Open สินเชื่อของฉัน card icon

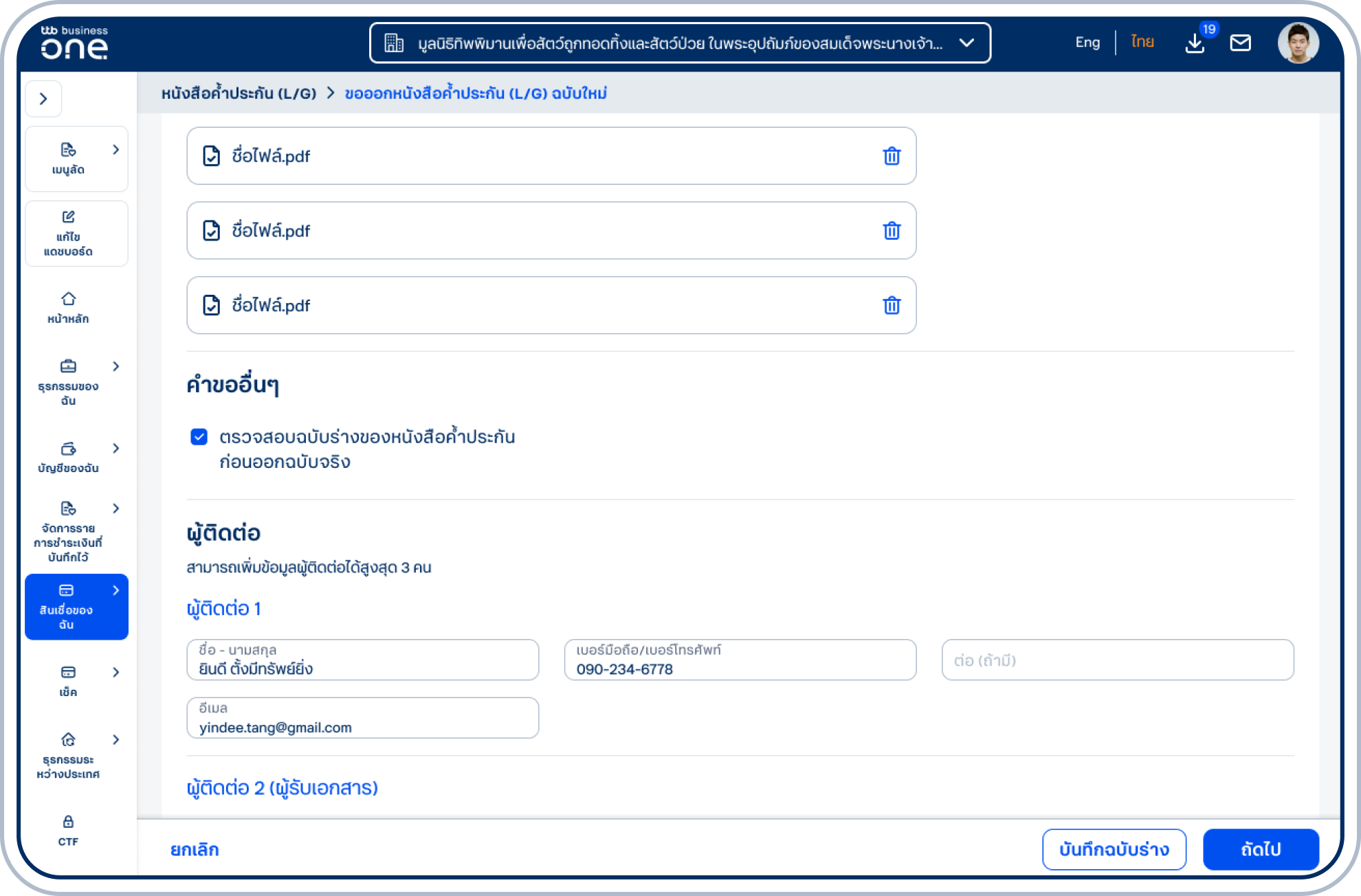[x=66, y=590]
